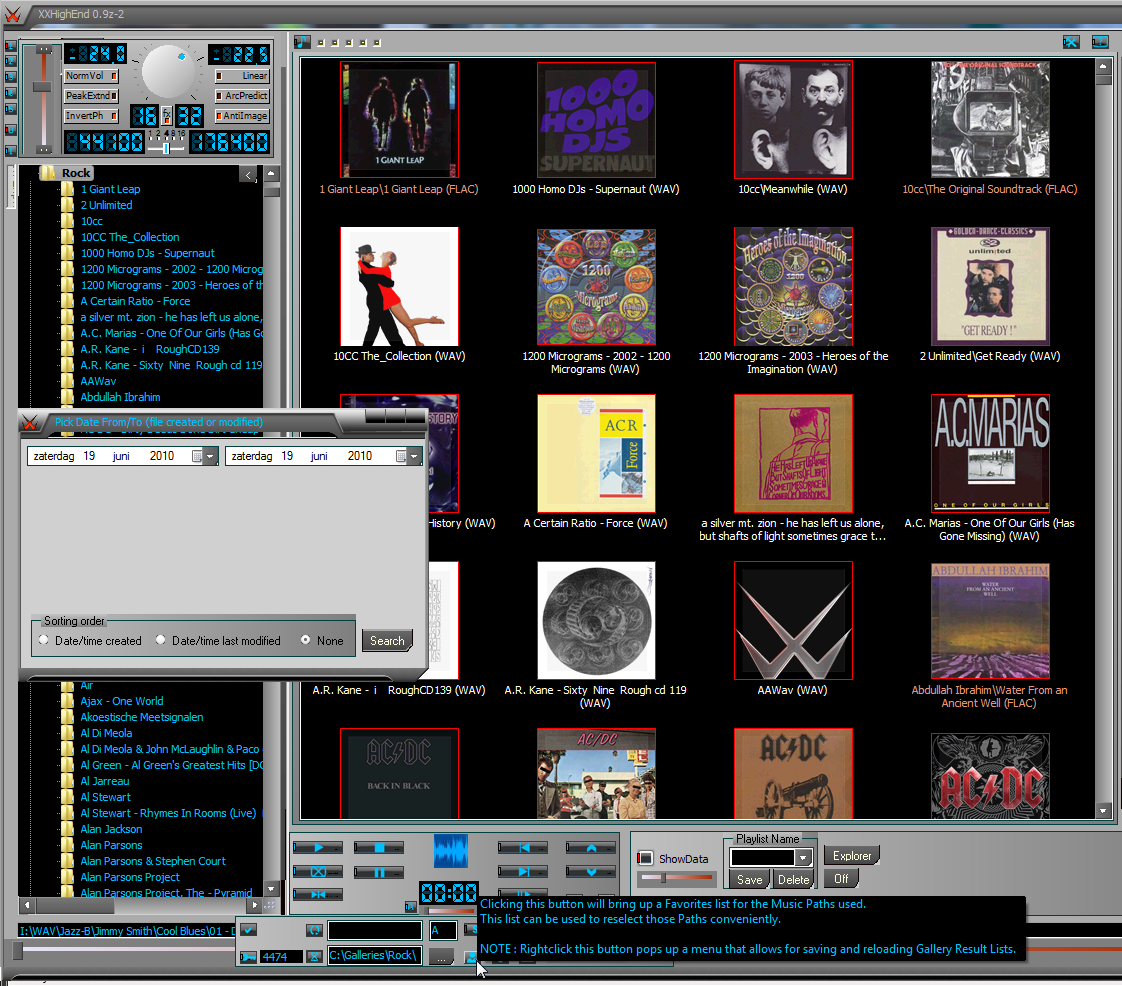Image resolution: width=1122 pixels, height=986 pixels.
Task: Click the Off button below Explorer
Action: coord(841,879)
